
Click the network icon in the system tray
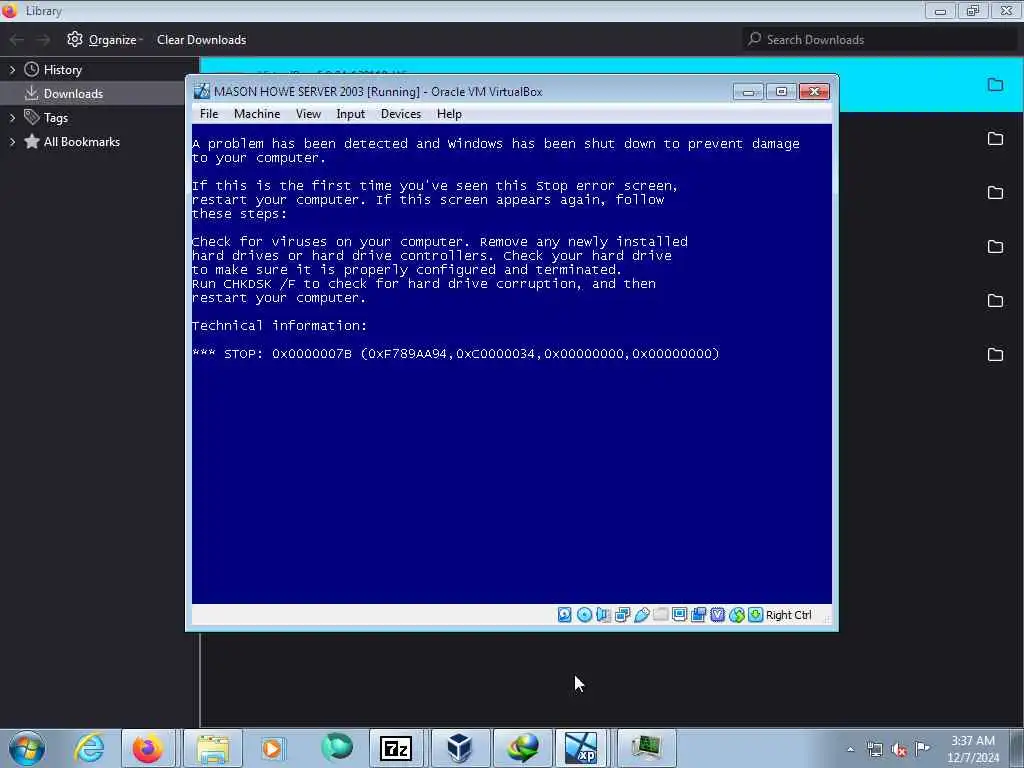click(x=874, y=748)
